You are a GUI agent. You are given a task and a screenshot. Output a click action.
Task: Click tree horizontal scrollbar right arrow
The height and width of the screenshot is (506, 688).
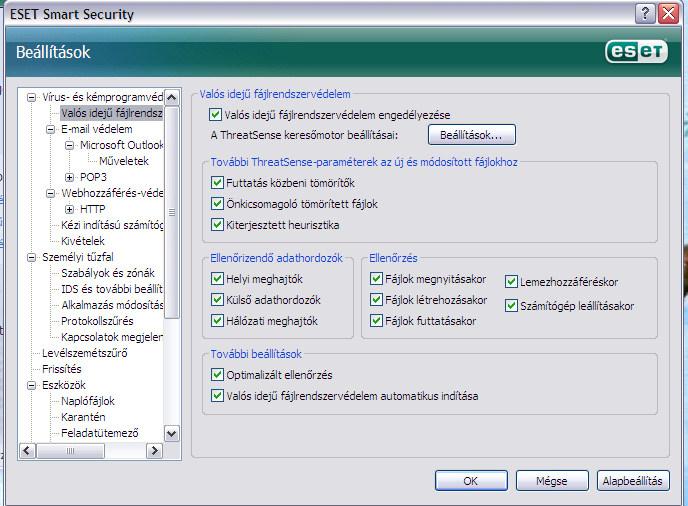tap(154, 451)
